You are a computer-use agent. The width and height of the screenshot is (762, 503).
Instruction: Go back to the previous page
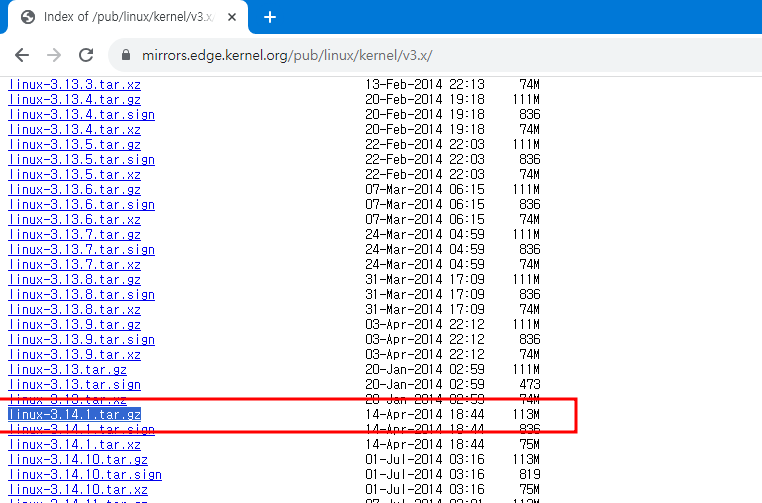click(x=22, y=55)
